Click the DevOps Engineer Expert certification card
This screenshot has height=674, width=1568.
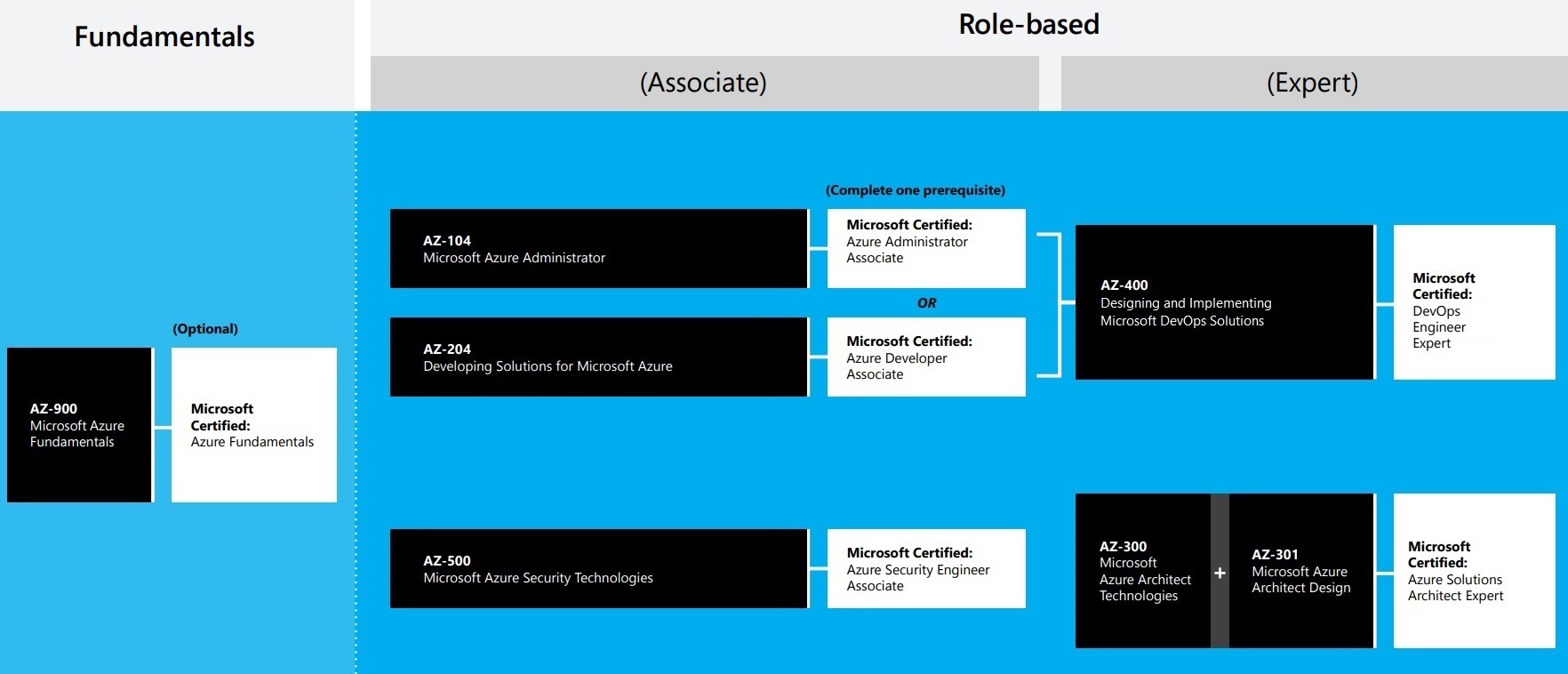click(x=1475, y=302)
